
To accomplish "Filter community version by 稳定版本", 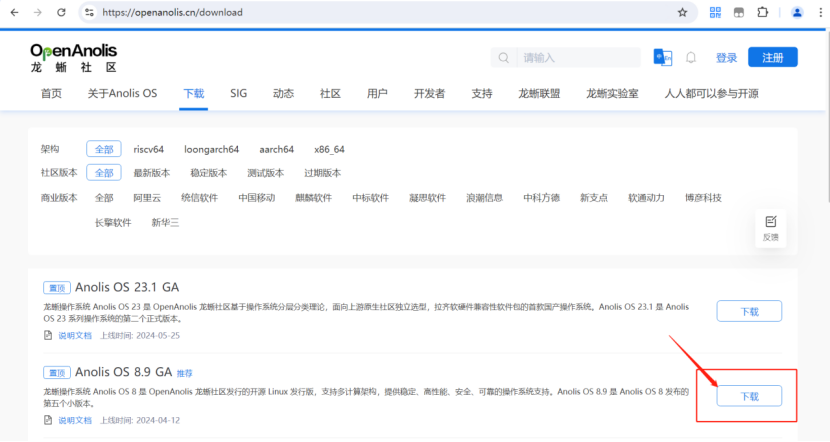I will click(209, 173).
